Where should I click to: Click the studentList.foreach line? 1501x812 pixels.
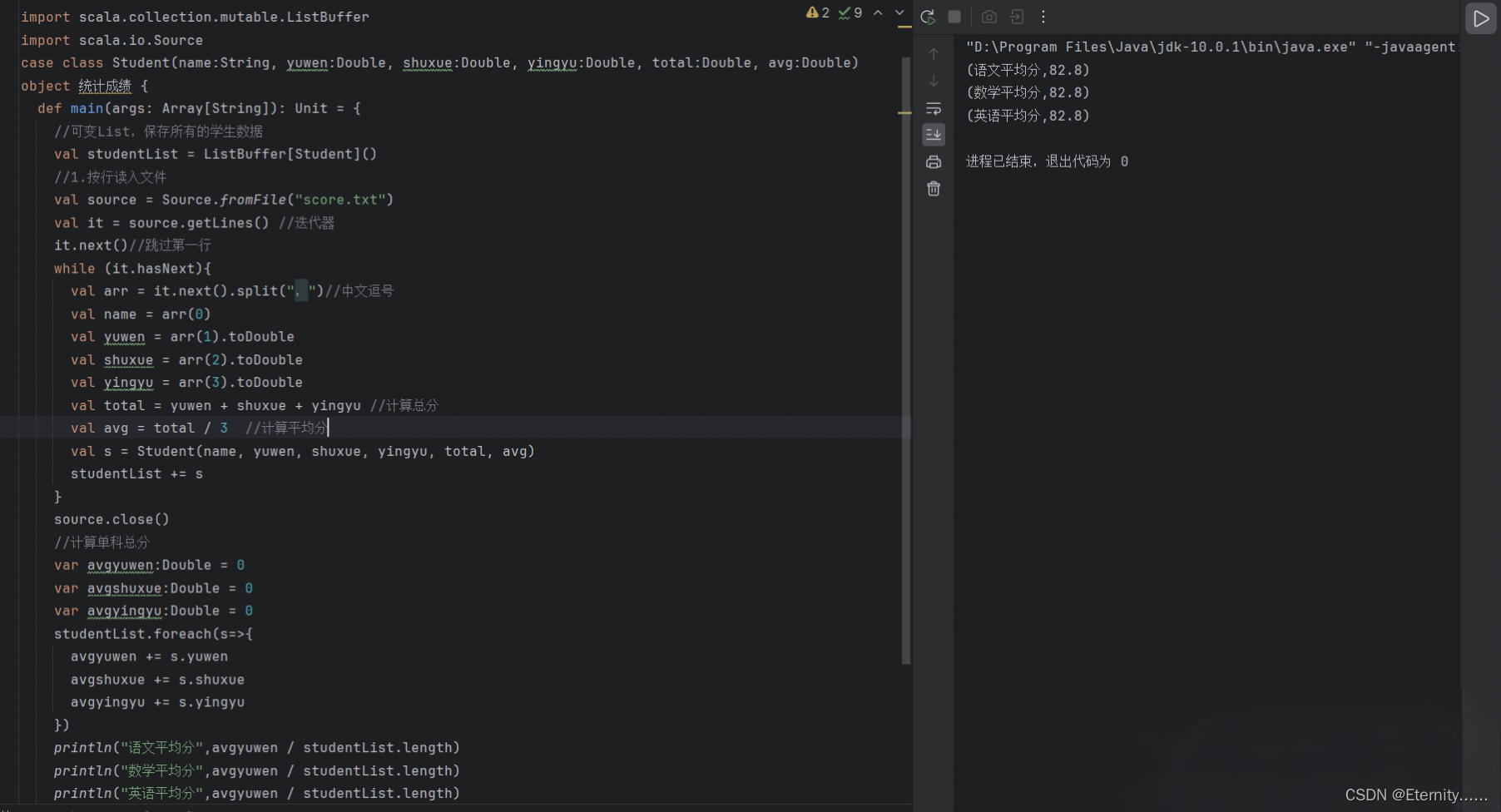pyautogui.click(x=153, y=634)
